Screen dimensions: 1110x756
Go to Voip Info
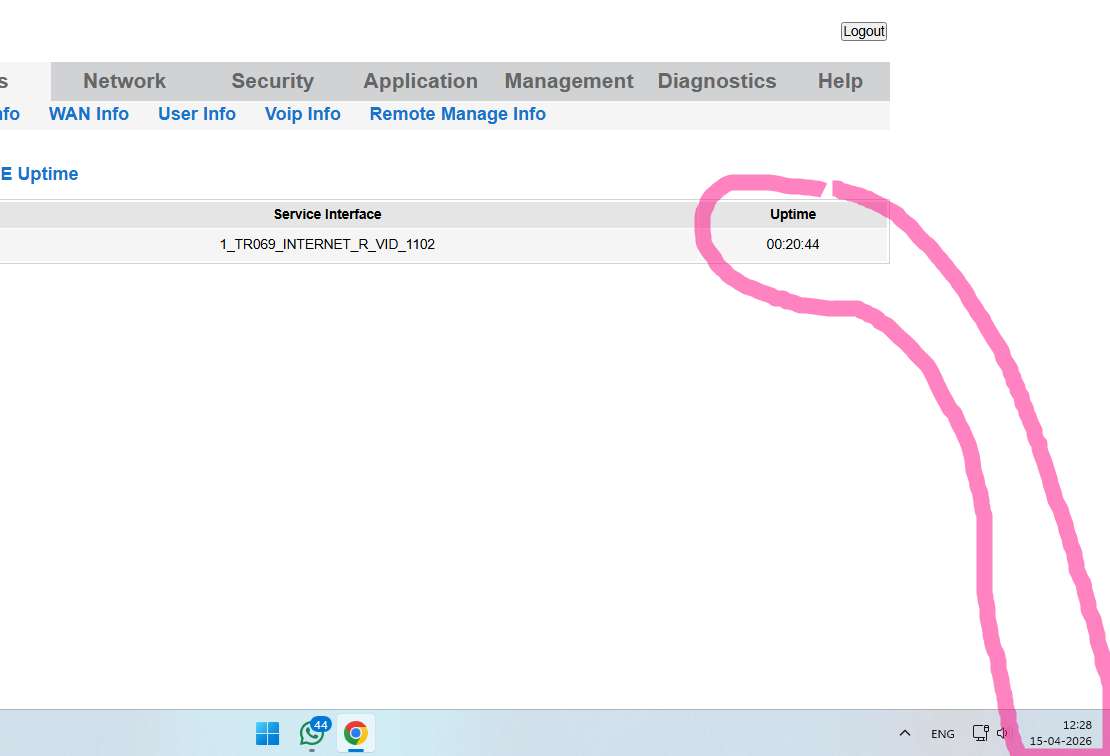click(x=302, y=114)
